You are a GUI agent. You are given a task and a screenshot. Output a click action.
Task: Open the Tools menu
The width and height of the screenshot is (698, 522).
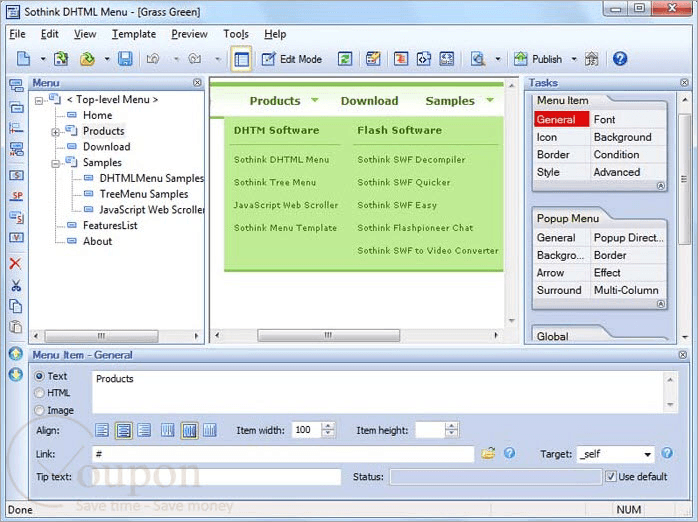click(236, 34)
